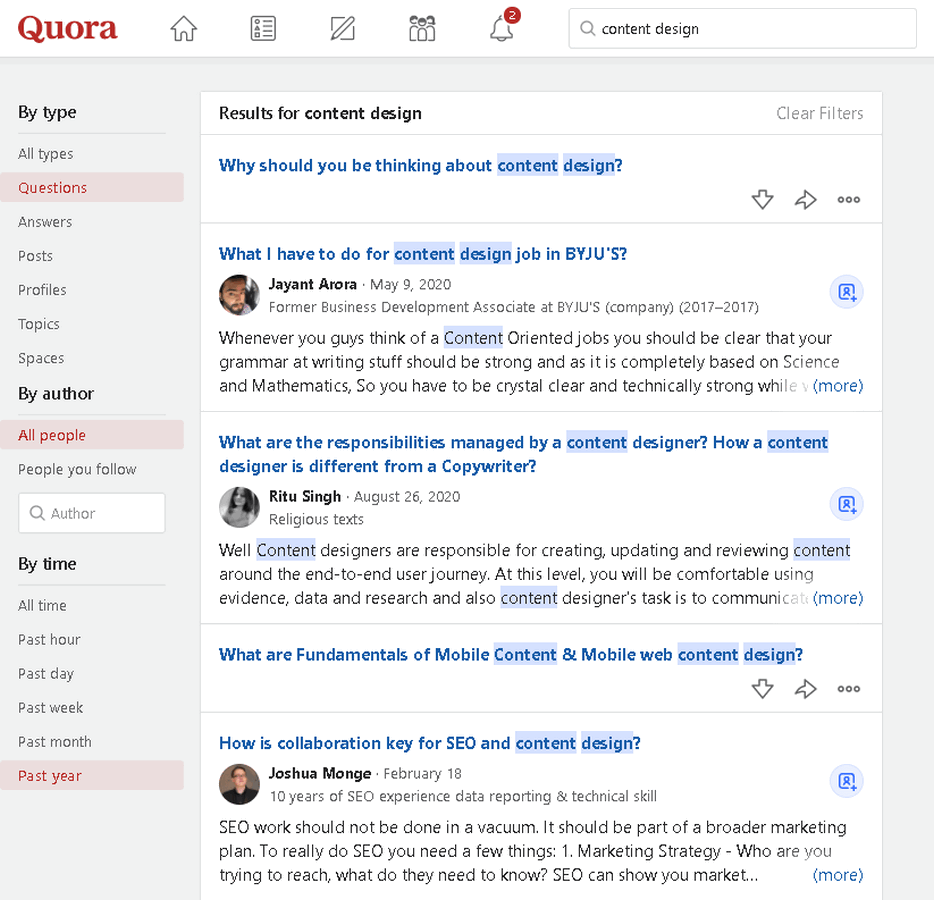Choose 'All people' author filter
Screen dimensions: 934x900
(x=92, y=435)
